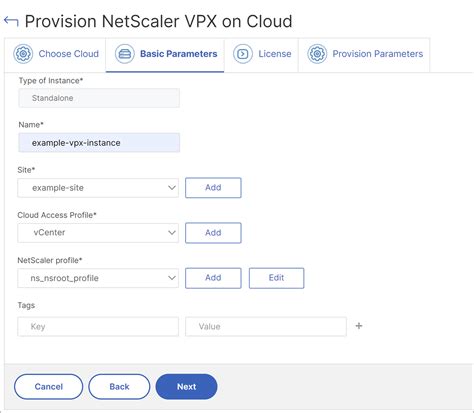Edit the ns_nsroot_profile NetScaler profile
This screenshot has width=474, height=413.
[x=276, y=278]
